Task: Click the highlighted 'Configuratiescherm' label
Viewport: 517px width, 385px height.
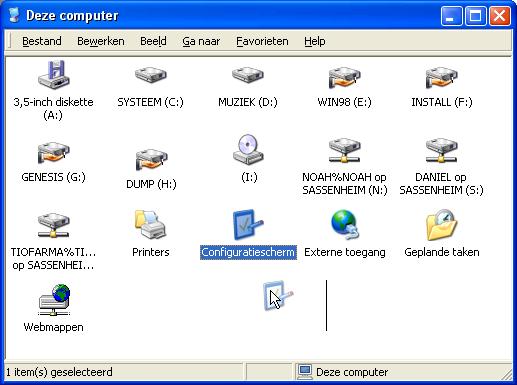Action: pyautogui.click(x=248, y=252)
